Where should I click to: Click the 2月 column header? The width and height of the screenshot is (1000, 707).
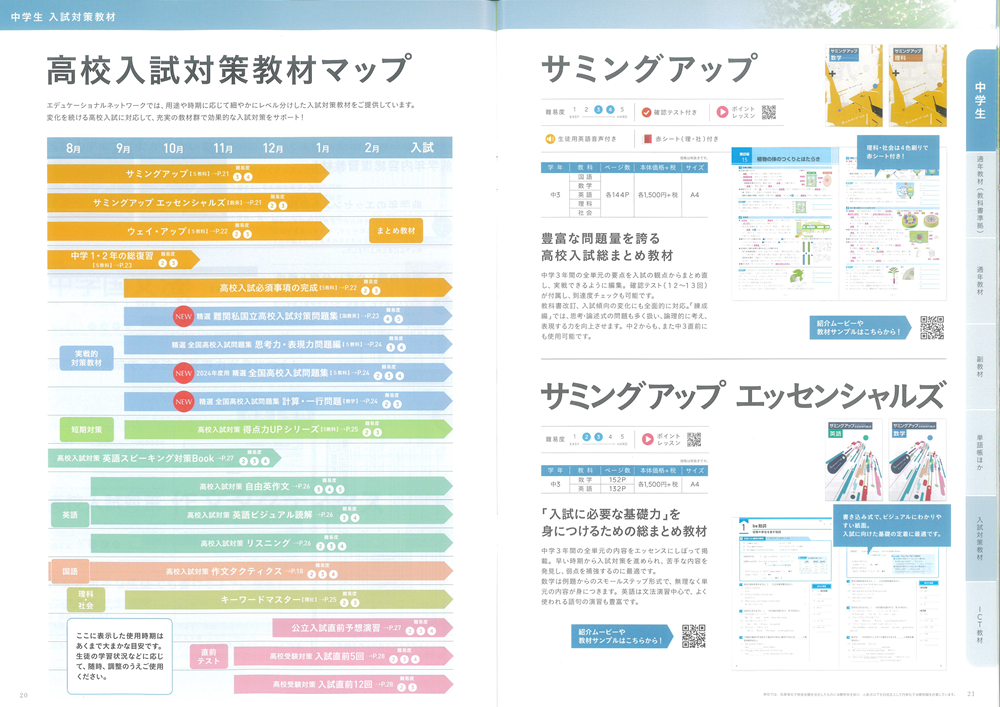pos(372,148)
